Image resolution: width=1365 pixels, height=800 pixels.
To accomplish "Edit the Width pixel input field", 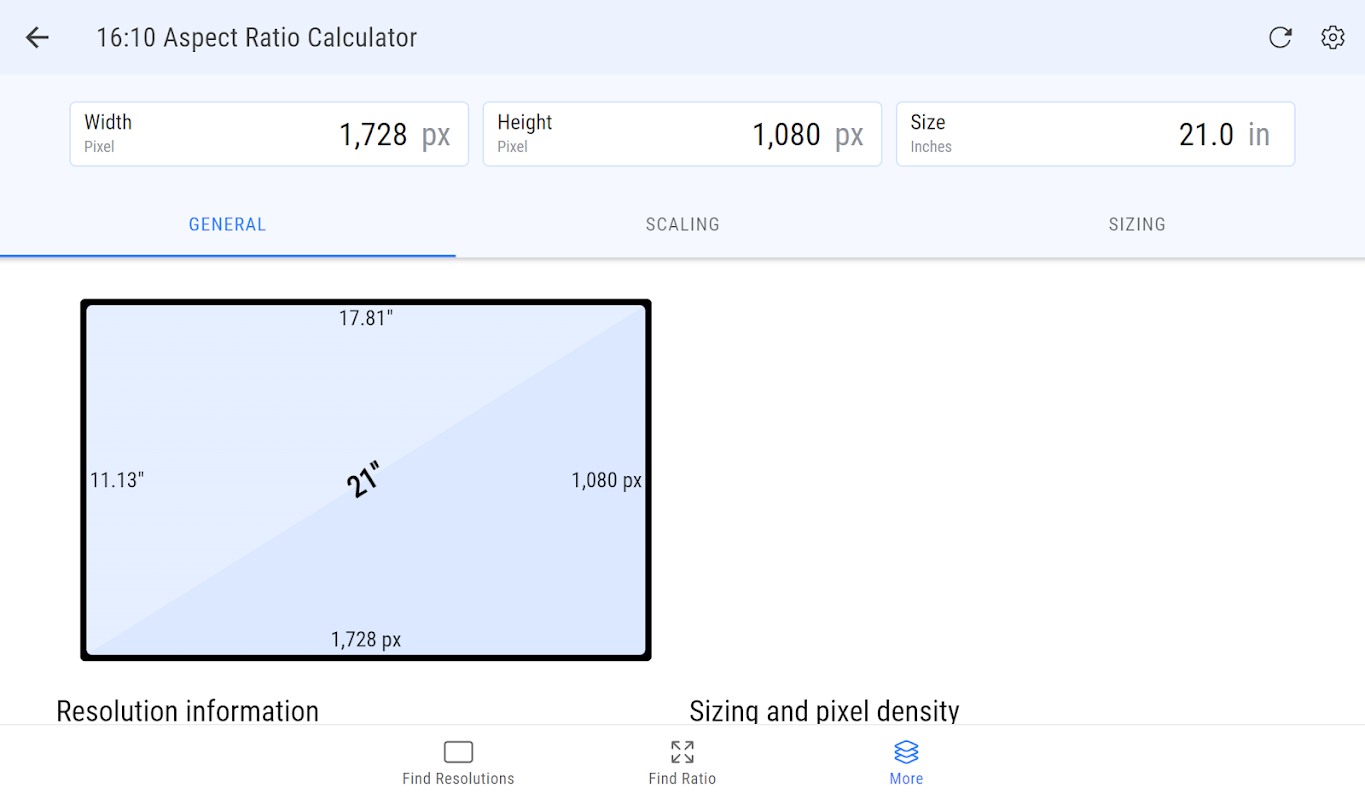I will click(269, 134).
